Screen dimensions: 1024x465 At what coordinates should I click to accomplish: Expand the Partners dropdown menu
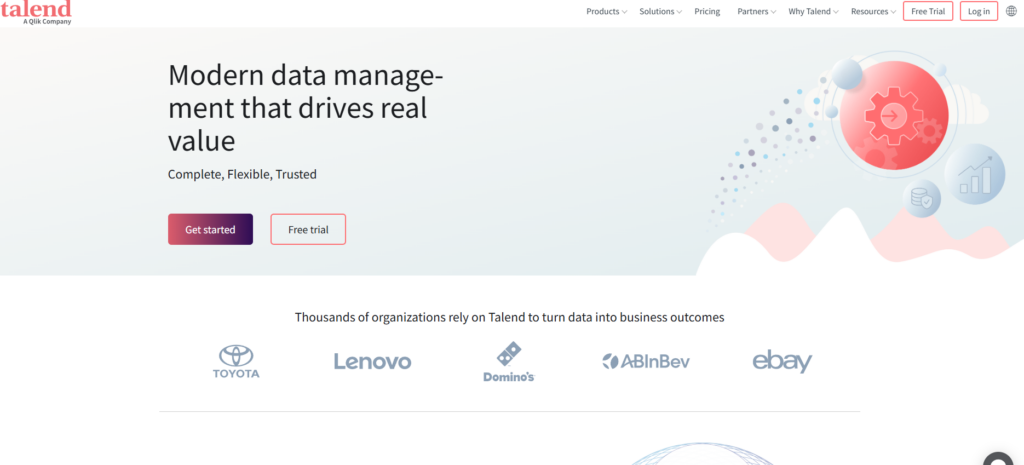point(757,12)
